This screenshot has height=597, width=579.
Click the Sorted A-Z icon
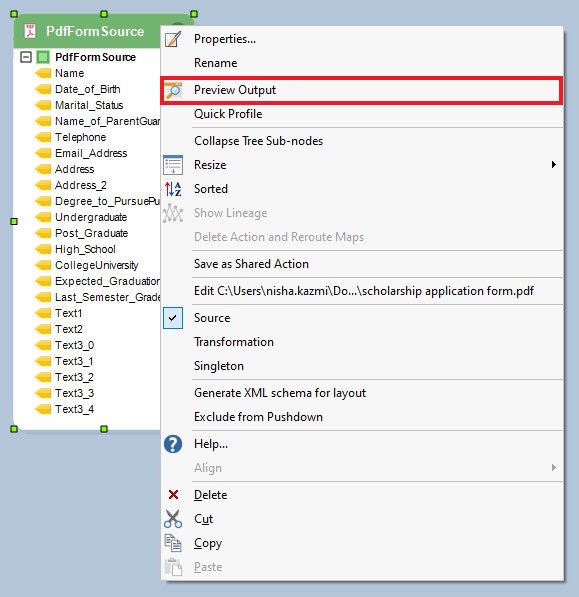click(x=173, y=189)
